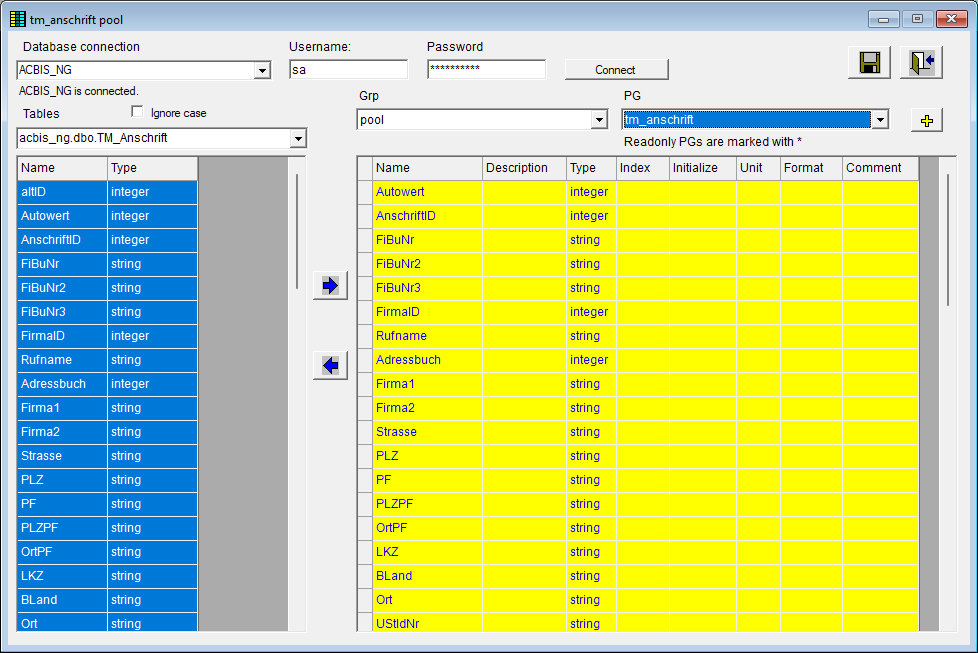Open the Database connection dropdown
978x653 pixels.
point(262,70)
